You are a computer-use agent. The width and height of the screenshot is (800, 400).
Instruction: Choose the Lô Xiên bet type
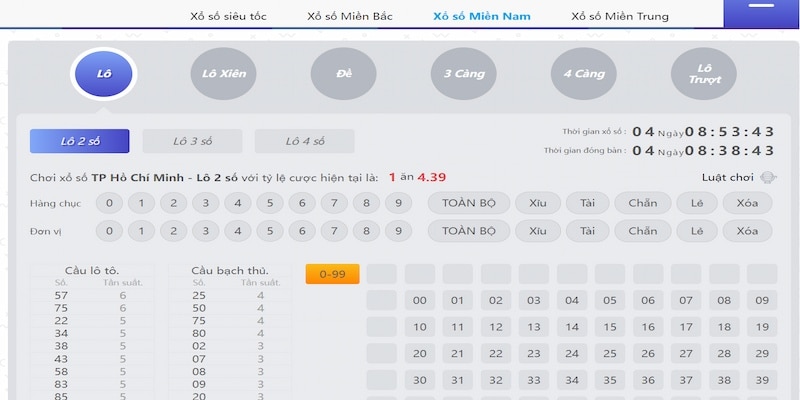223,74
